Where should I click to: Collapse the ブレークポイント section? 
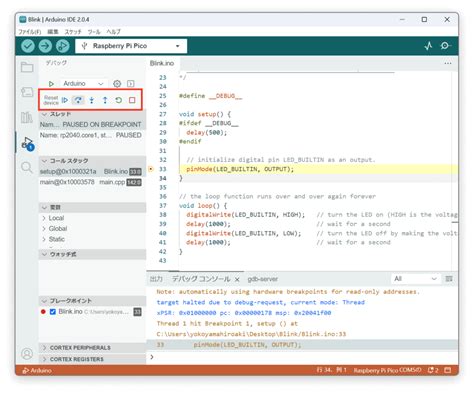[x=92, y=301]
